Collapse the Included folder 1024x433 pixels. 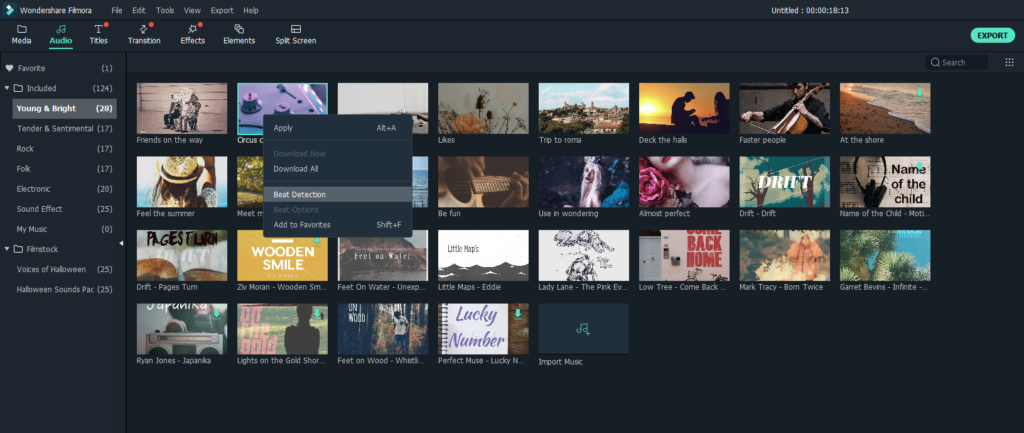pos(10,88)
